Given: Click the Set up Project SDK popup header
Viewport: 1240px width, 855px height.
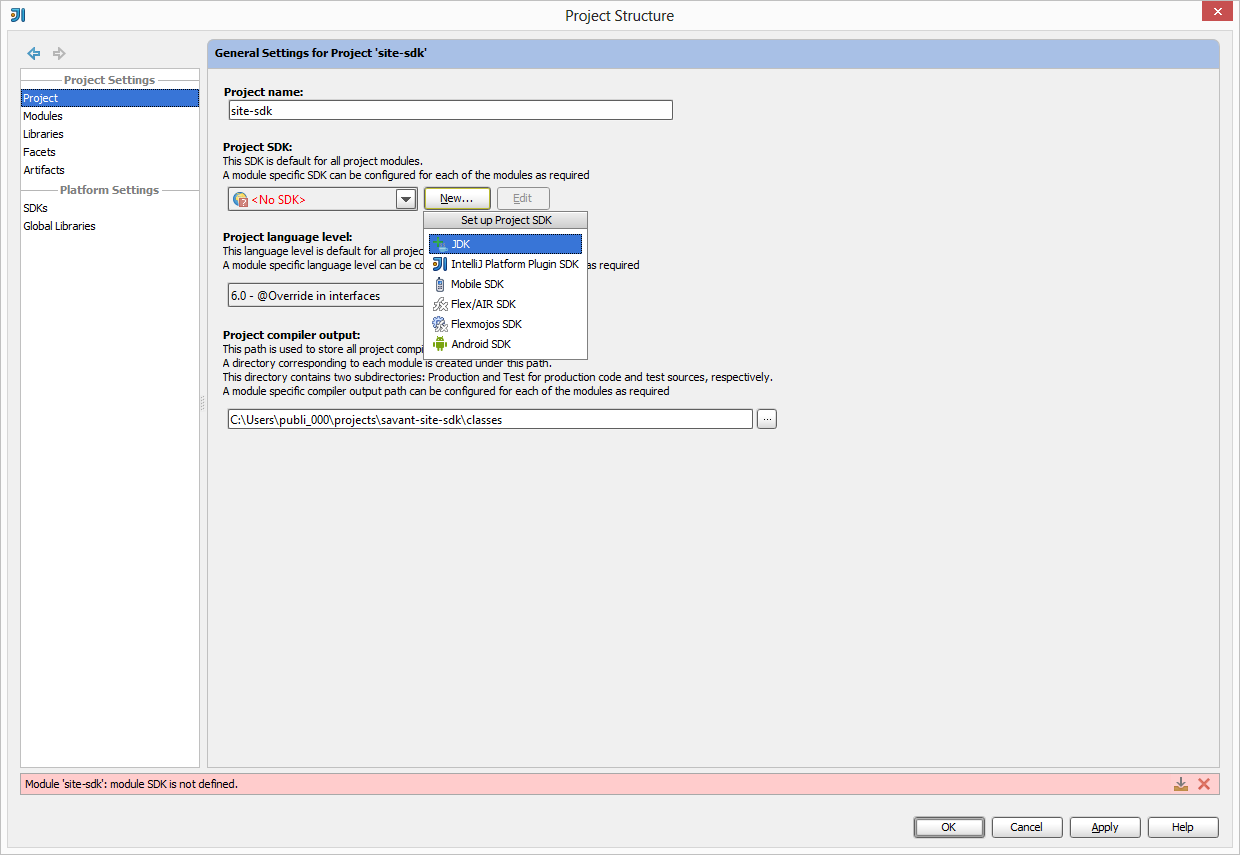Looking at the screenshot, I should [506, 221].
